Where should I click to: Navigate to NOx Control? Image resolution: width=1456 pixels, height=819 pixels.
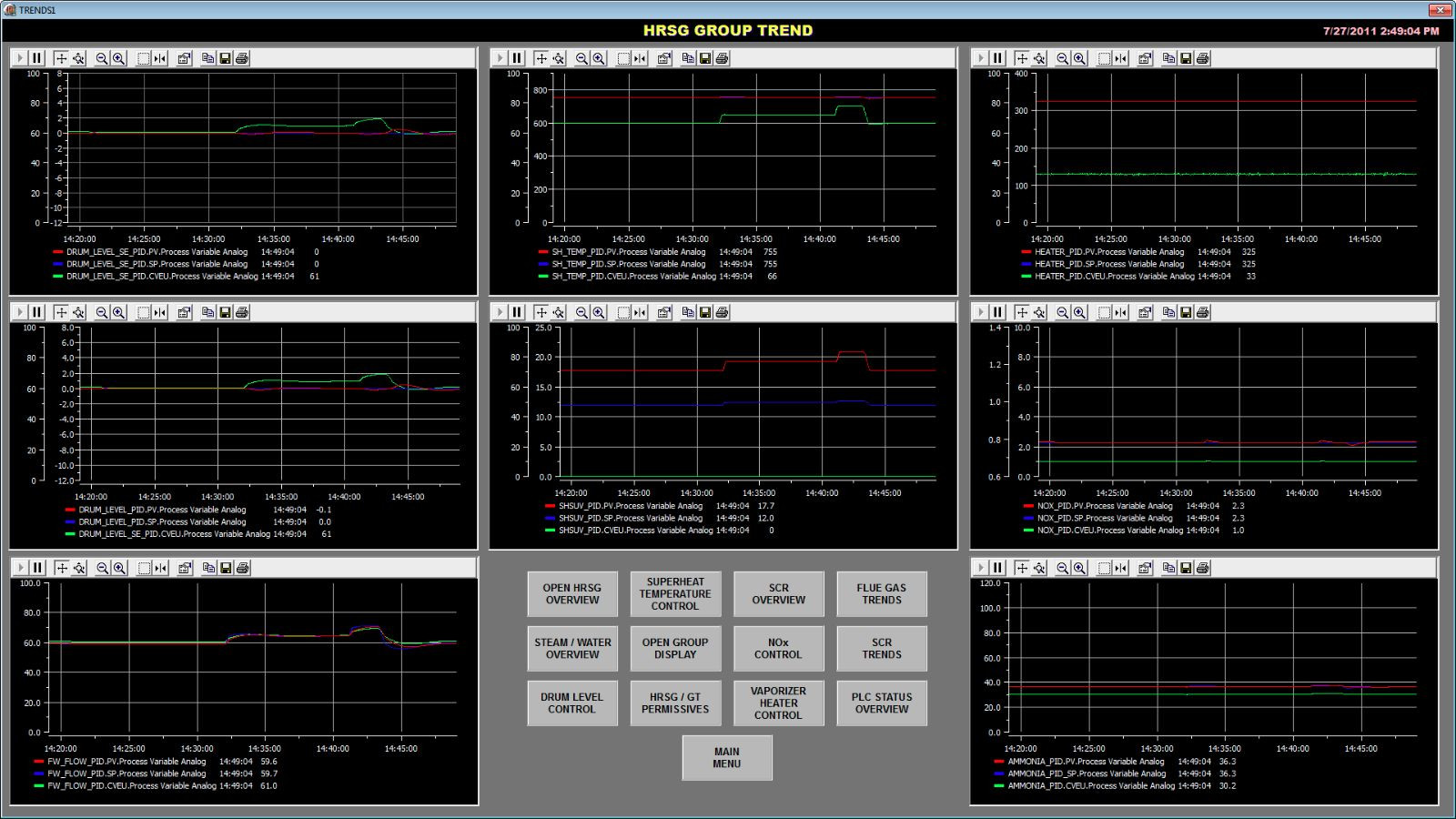[779, 649]
